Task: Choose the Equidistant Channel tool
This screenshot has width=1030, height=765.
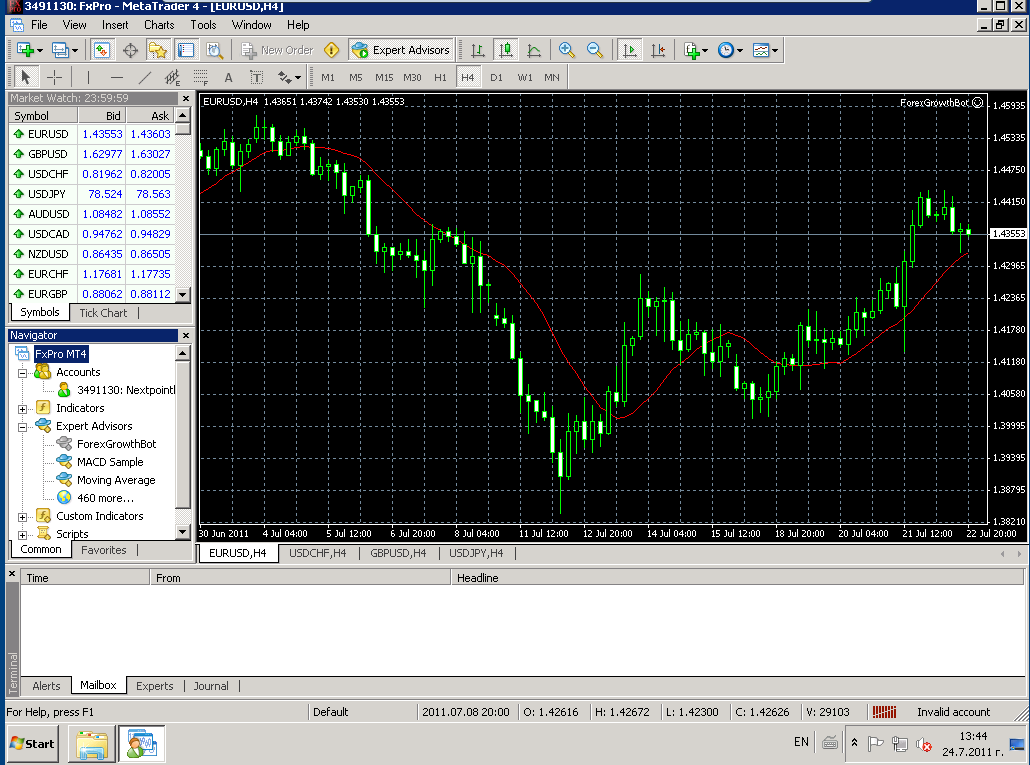Action: [172, 77]
